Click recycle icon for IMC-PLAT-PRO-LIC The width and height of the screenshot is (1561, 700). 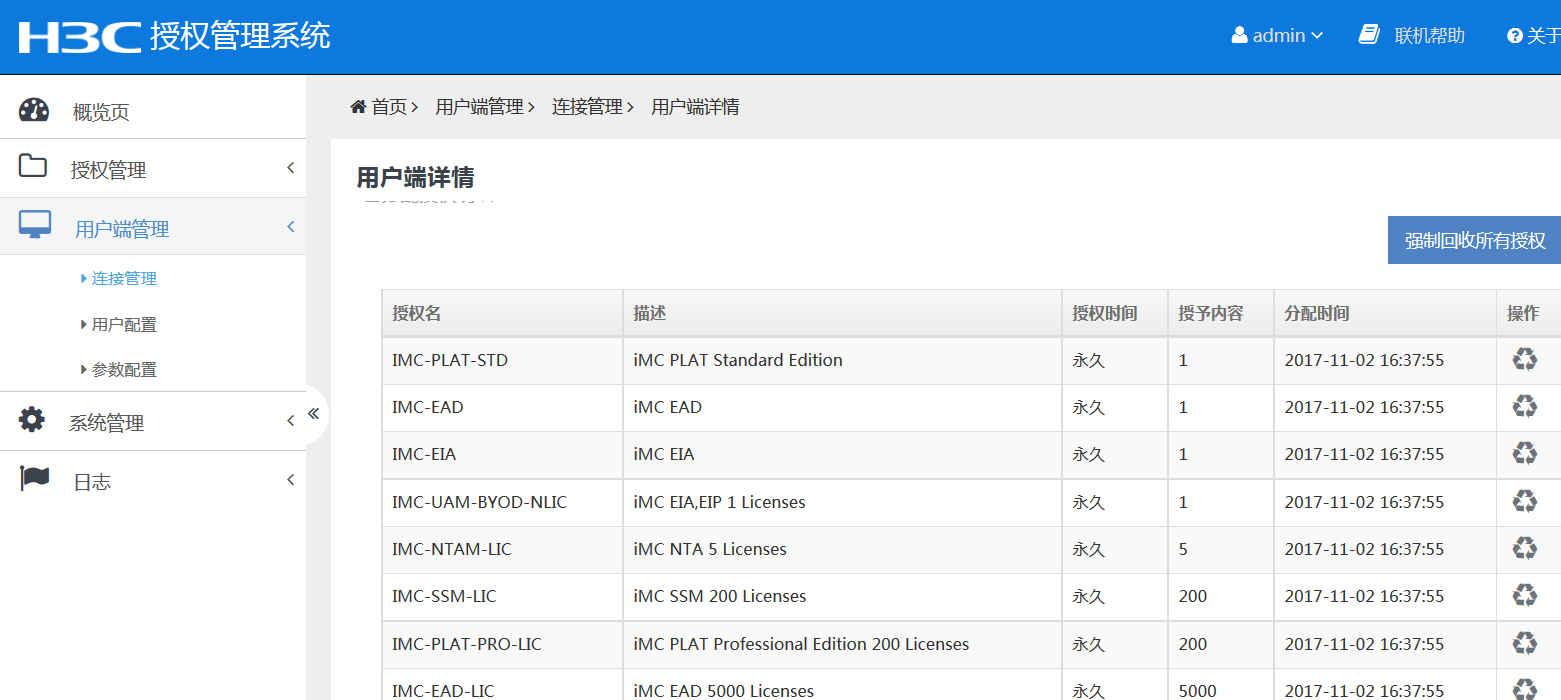tap(1524, 643)
